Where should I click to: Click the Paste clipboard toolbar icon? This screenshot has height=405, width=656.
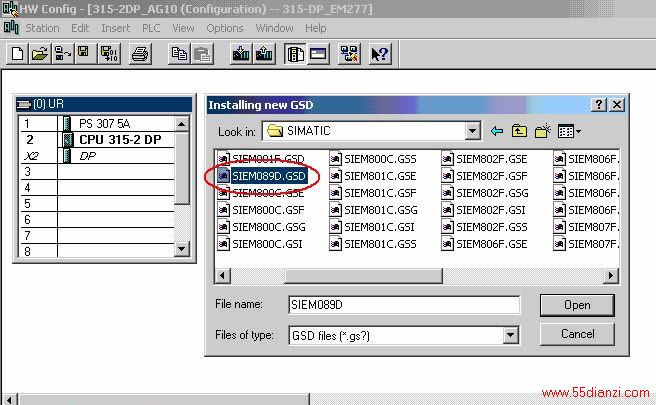(202, 54)
